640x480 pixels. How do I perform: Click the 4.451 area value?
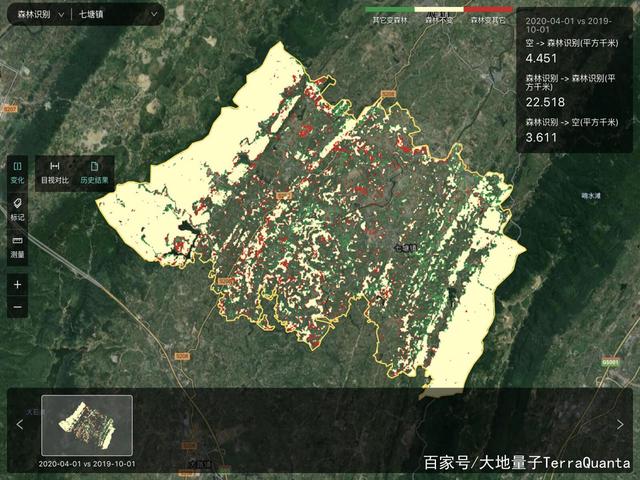(541, 58)
